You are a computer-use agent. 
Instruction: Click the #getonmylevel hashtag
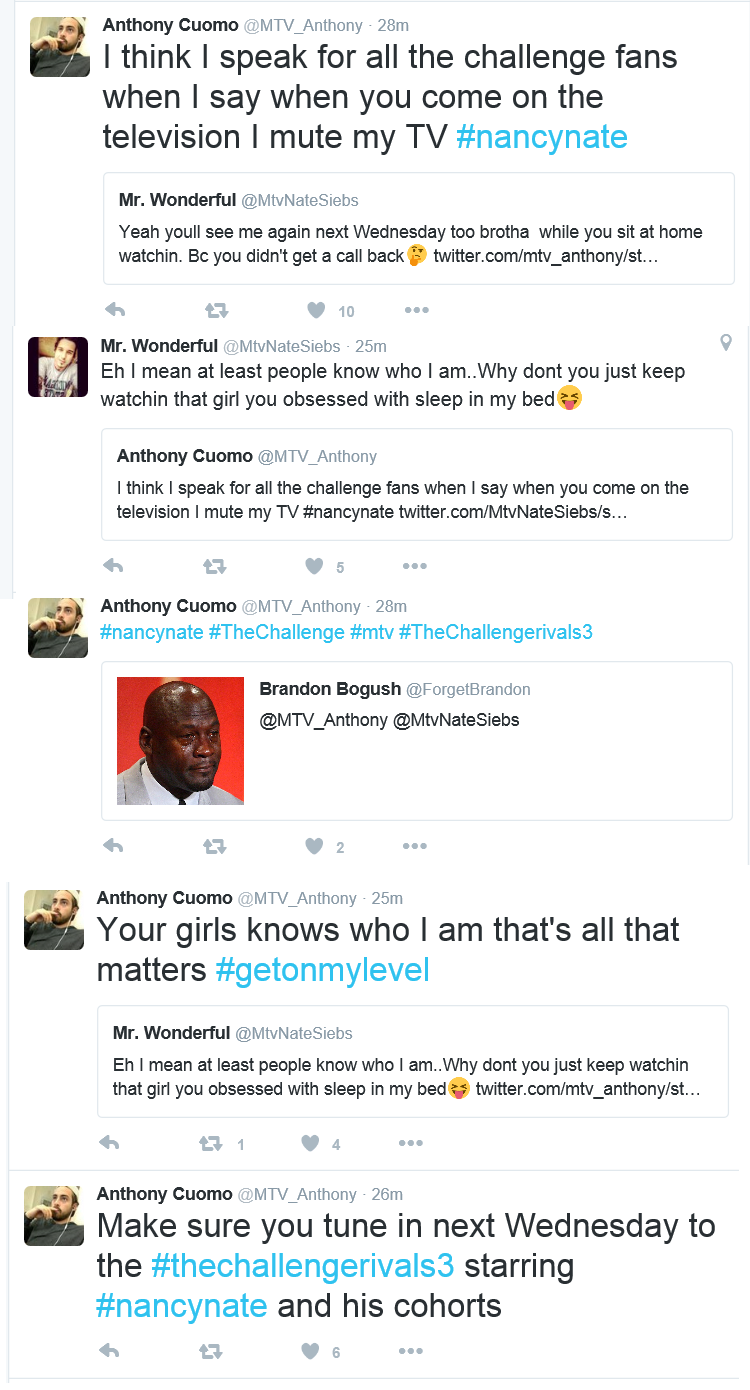pos(322,970)
